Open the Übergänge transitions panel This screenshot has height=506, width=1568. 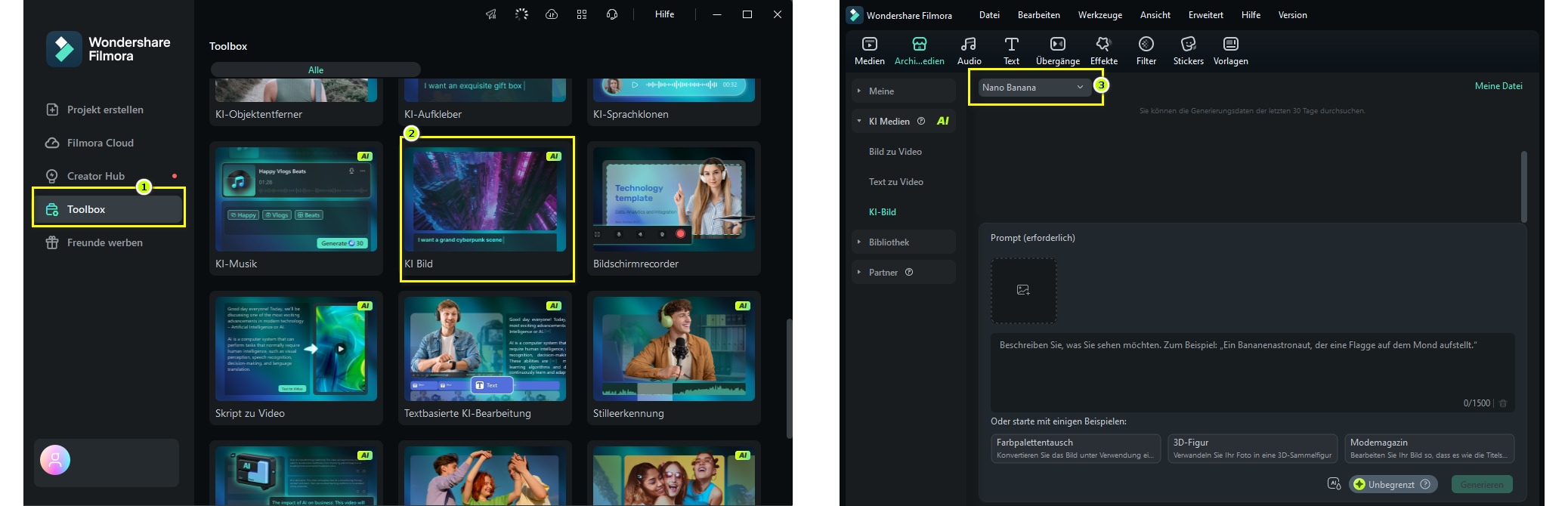click(x=1057, y=51)
